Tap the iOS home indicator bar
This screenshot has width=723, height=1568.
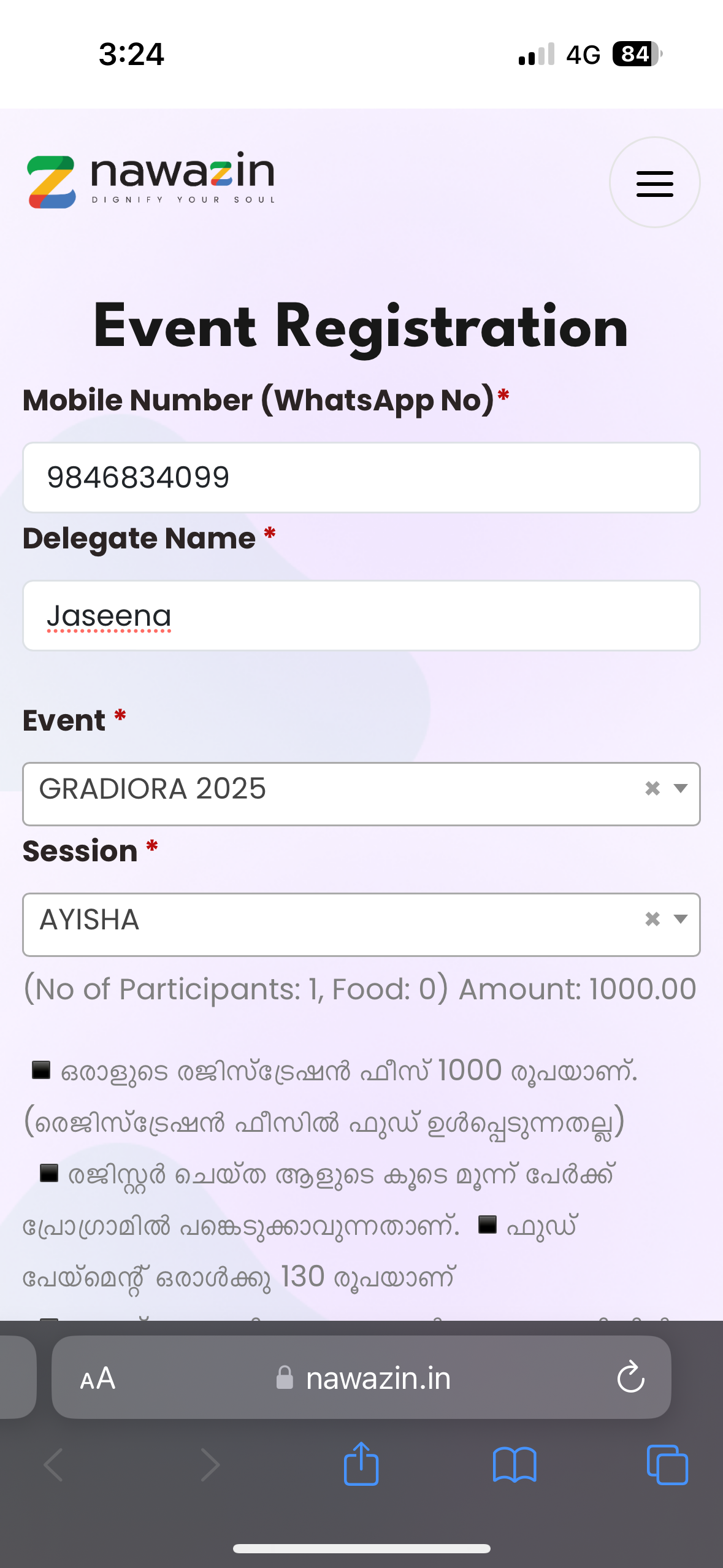(x=361, y=1548)
